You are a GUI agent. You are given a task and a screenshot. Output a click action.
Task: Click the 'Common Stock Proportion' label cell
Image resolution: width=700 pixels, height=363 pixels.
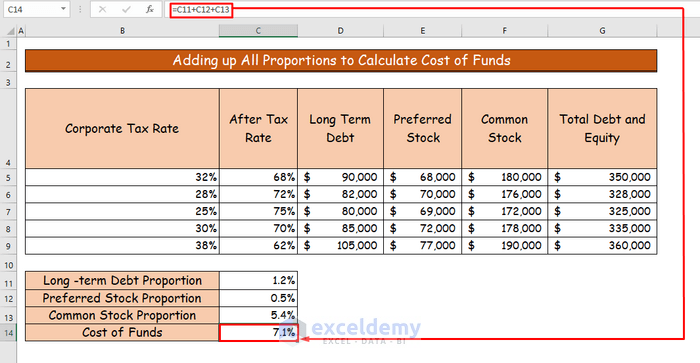click(x=122, y=315)
